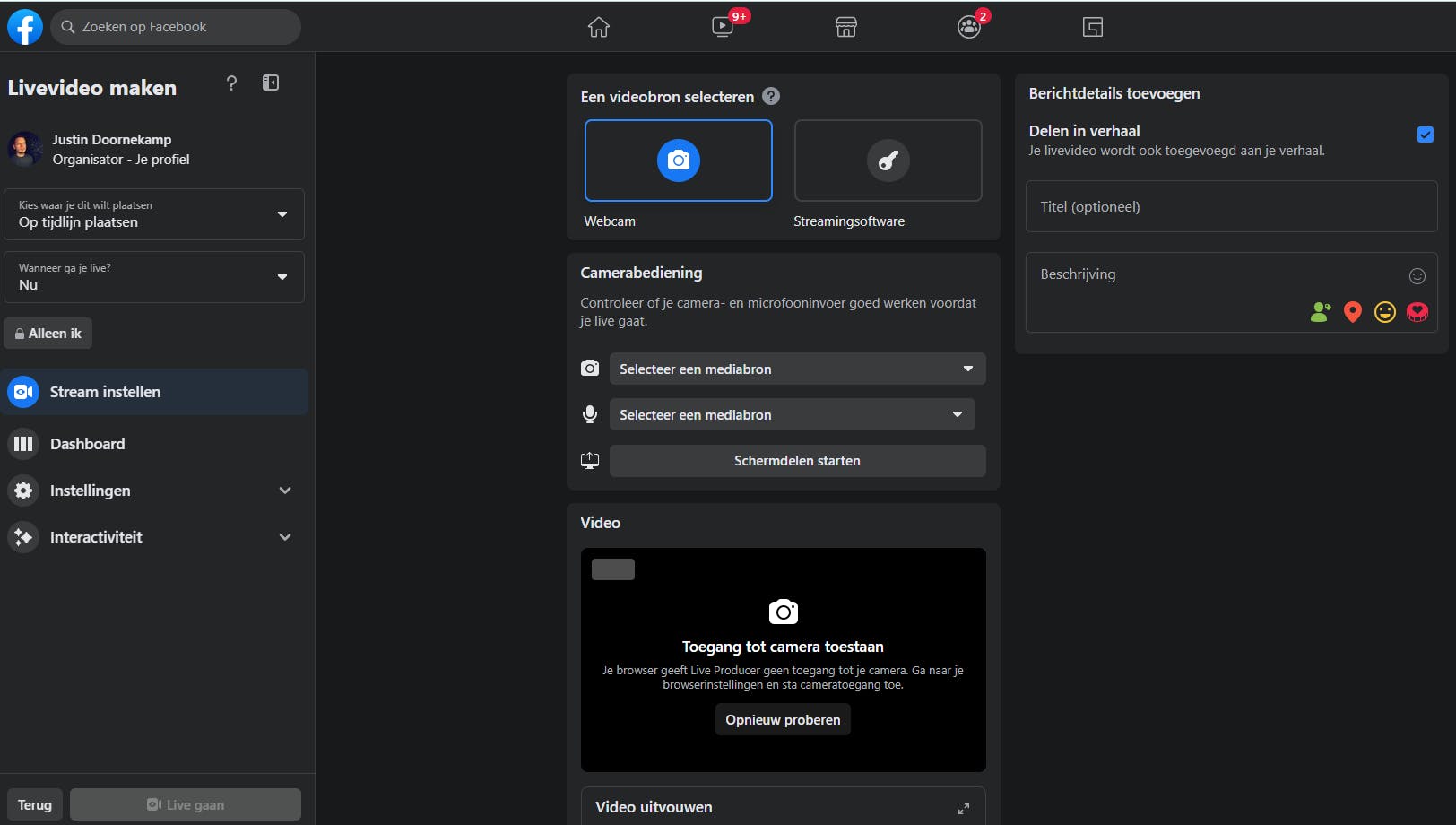Open the camera Selecteer een mediabron dropdown
1456x825 pixels.
[x=798, y=369]
